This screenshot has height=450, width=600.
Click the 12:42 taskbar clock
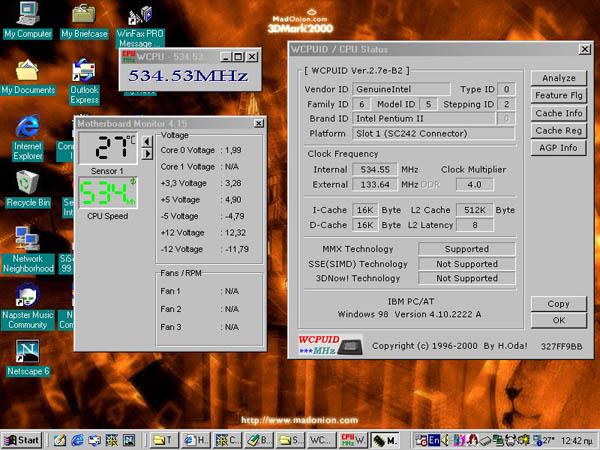578,440
